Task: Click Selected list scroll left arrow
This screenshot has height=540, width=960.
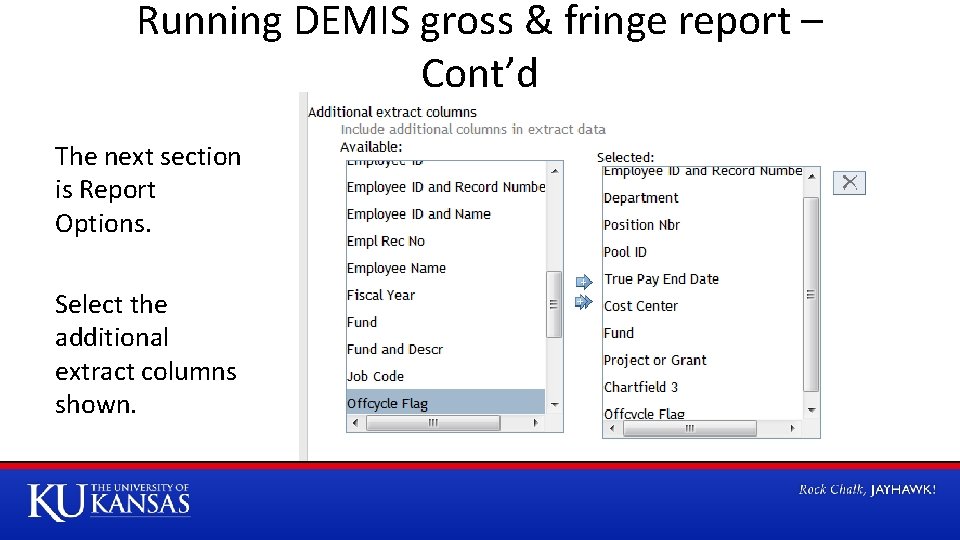Action: point(612,429)
